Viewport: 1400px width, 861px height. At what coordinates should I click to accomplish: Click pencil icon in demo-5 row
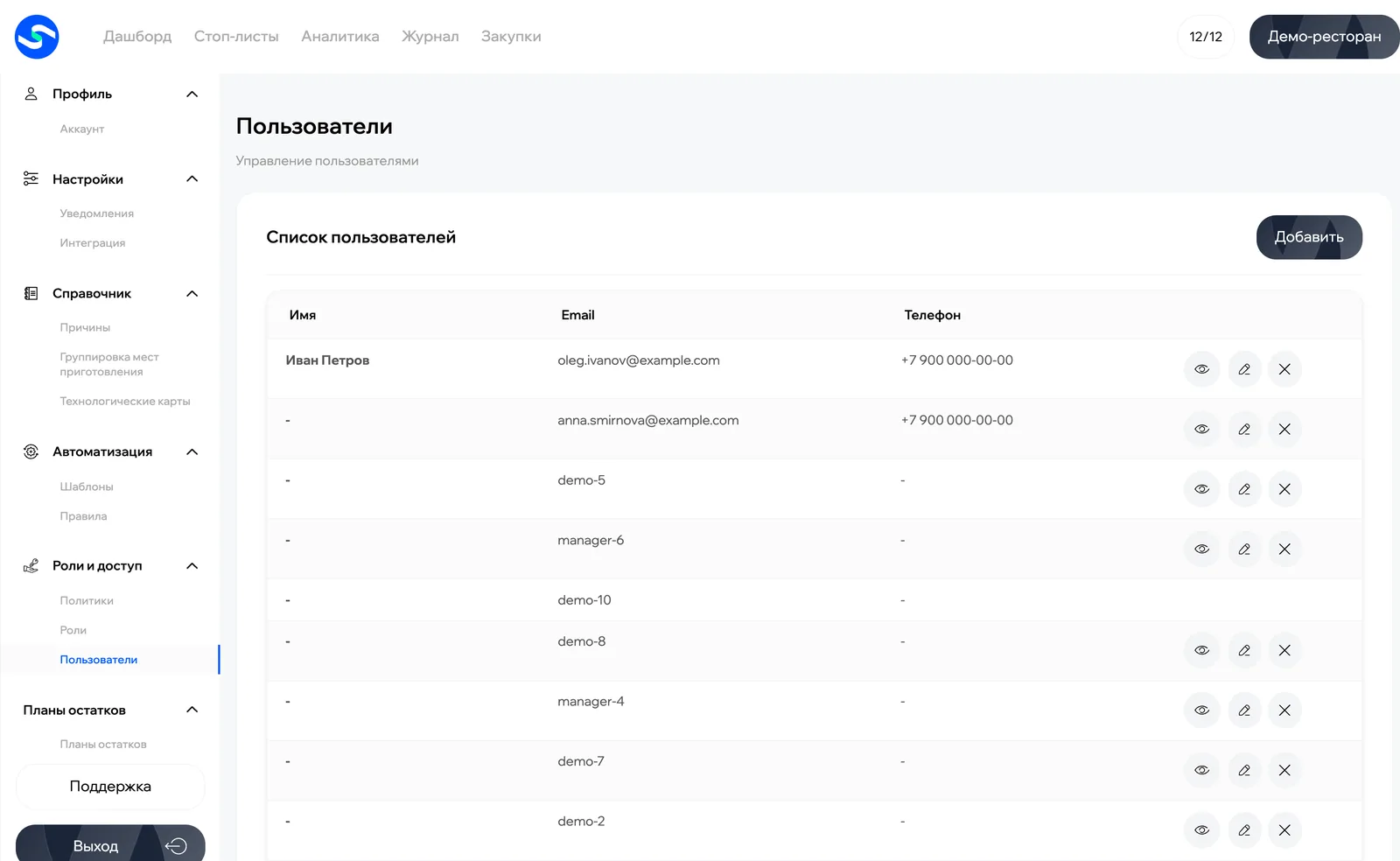(1244, 489)
